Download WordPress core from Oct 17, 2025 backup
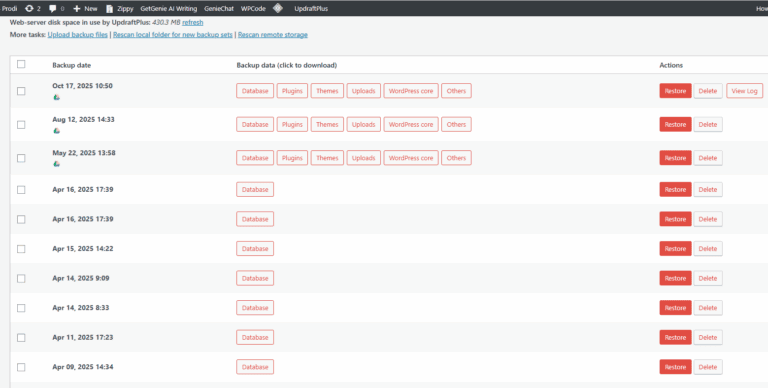The image size is (768, 388). coord(411,91)
